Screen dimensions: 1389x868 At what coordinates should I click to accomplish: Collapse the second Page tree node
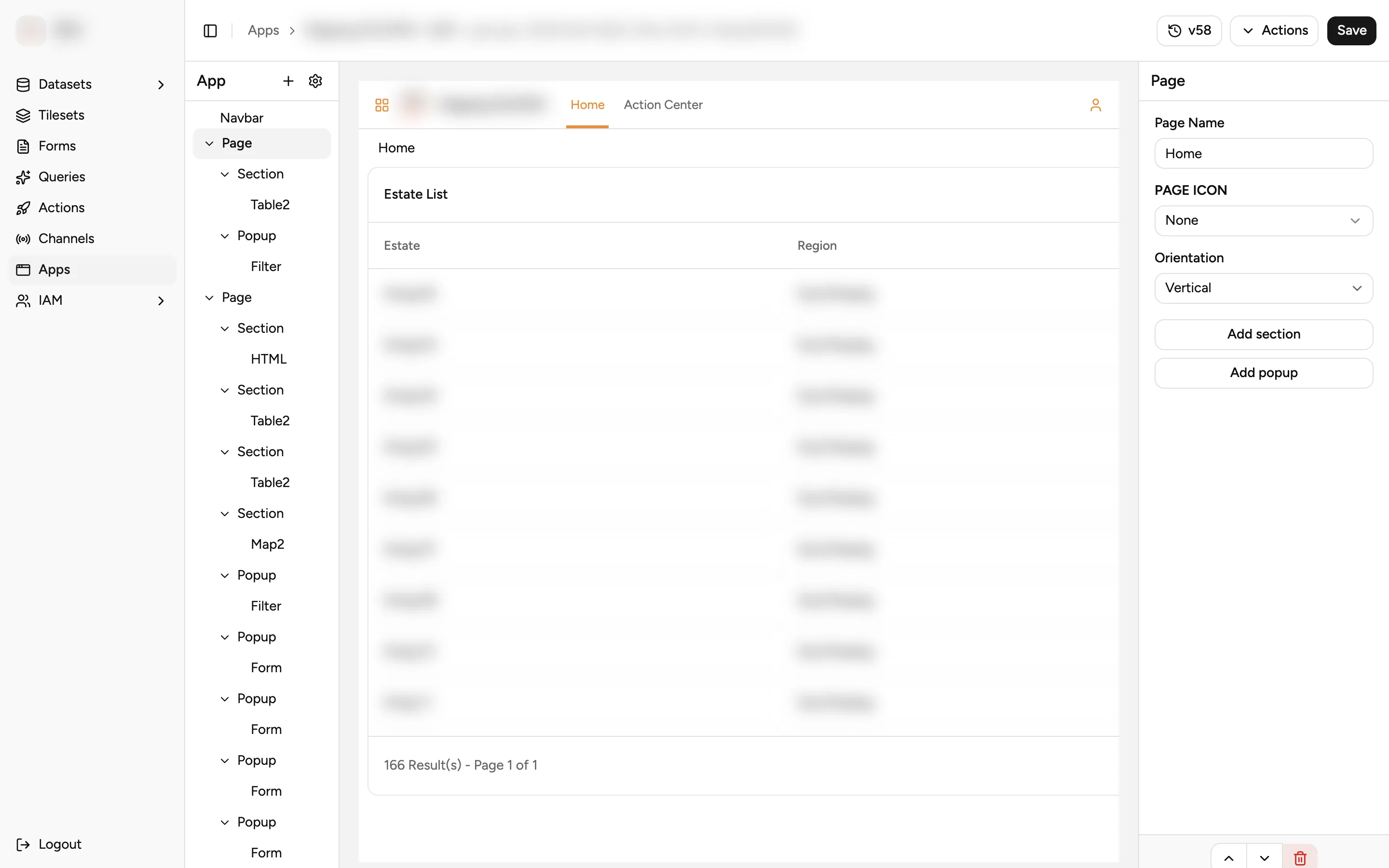(209, 298)
